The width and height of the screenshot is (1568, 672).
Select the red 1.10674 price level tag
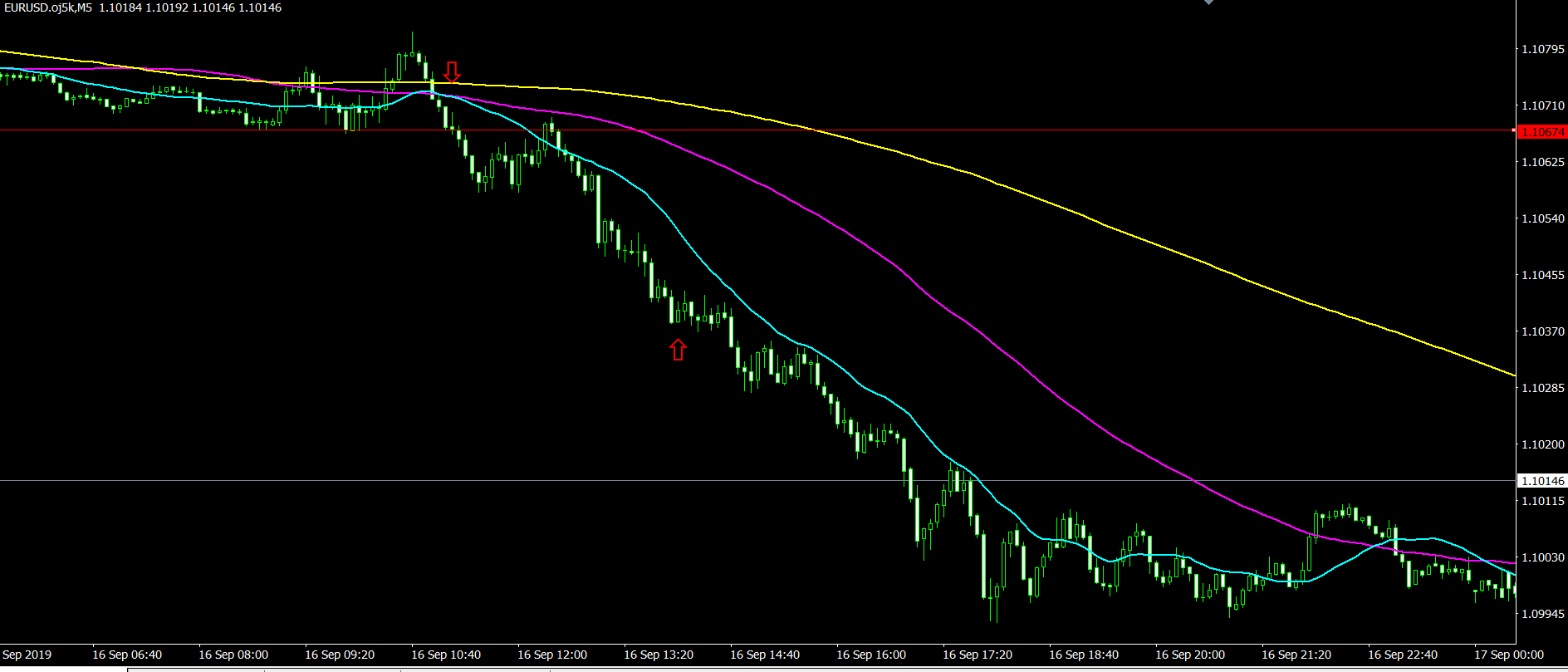pyautogui.click(x=1542, y=132)
